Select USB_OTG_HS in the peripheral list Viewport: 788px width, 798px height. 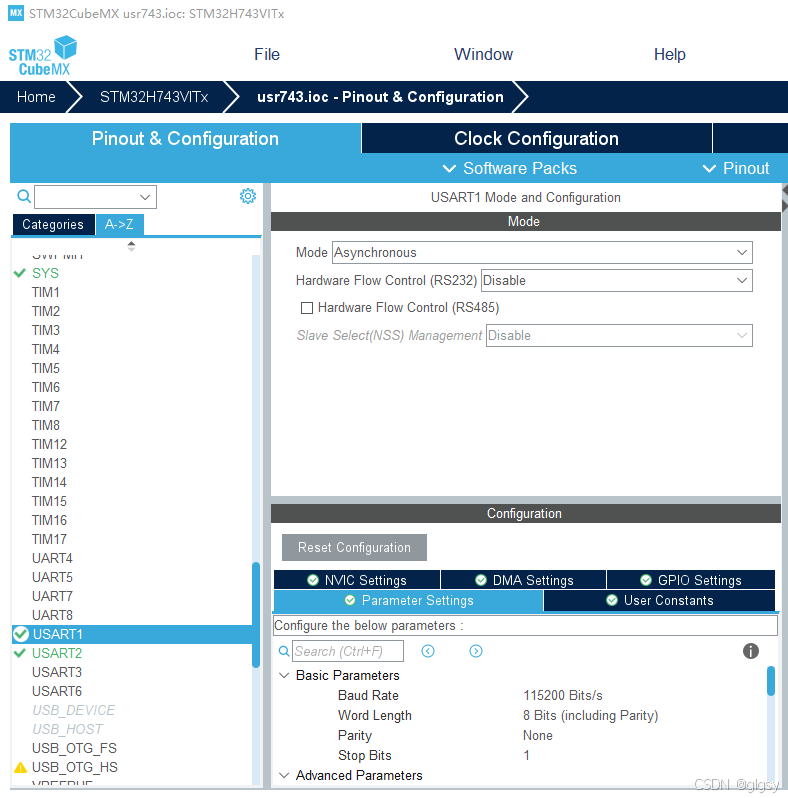[75, 767]
